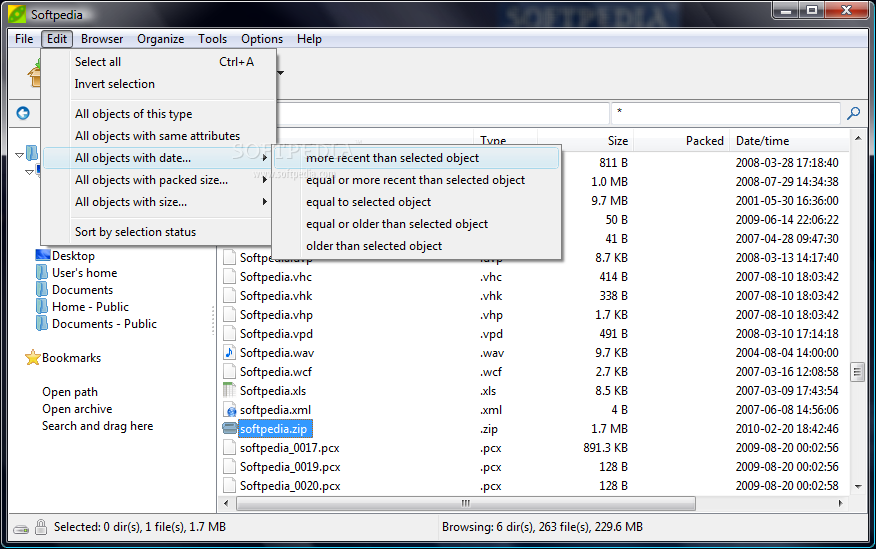Select the Softpedia_0019.pcx file row
The height and width of the screenshot is (549, 876).
point(534,466)
